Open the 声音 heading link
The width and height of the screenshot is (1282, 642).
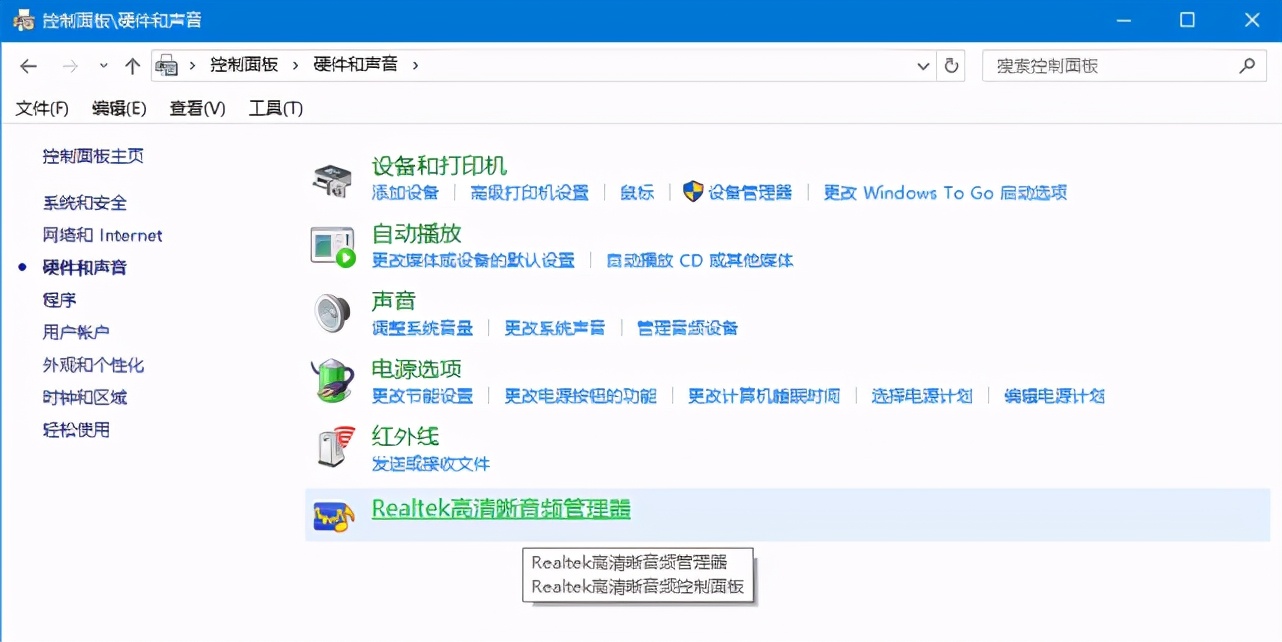[394, 300]
